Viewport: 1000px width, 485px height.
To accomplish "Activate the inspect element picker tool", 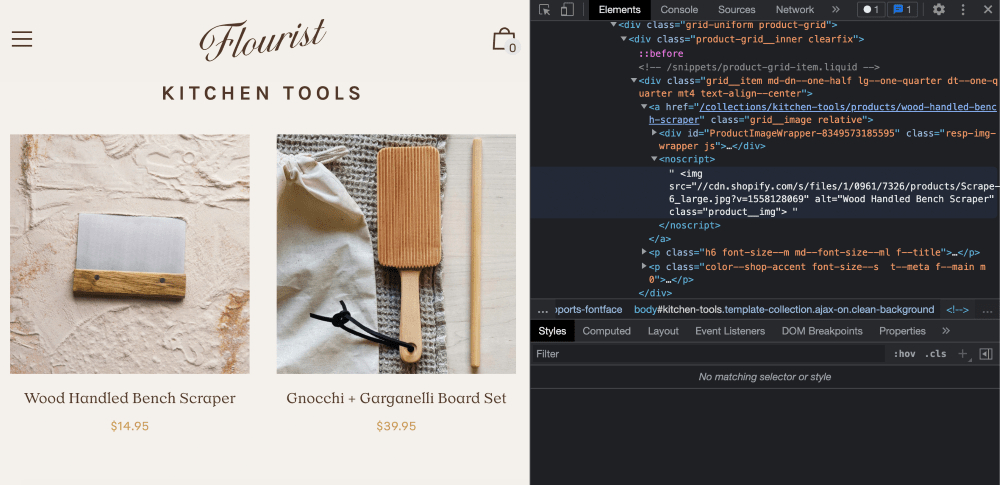I will 544,10.
